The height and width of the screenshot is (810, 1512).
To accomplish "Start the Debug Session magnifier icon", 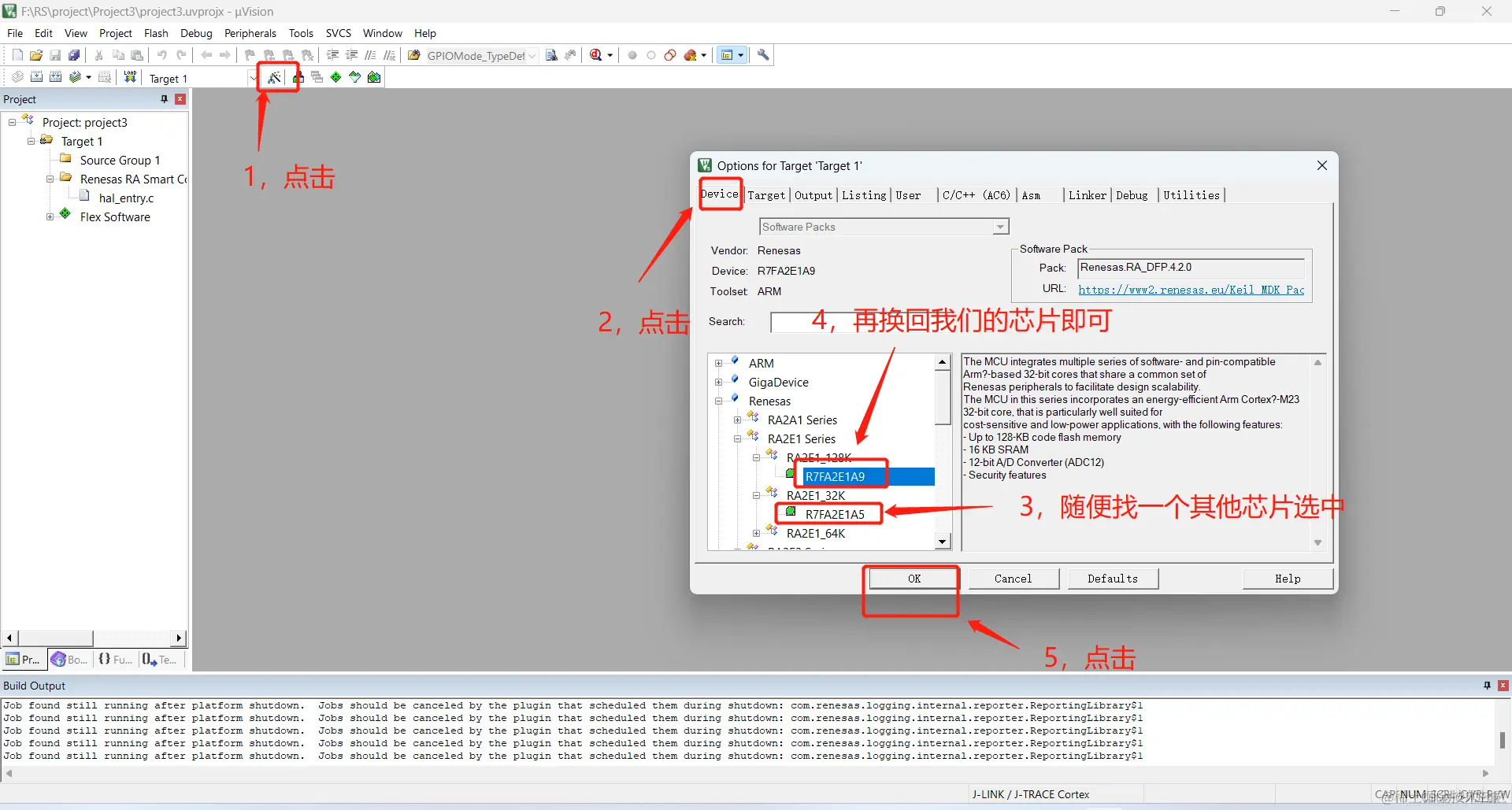I will pyautogui.click(x=596, y=55).
